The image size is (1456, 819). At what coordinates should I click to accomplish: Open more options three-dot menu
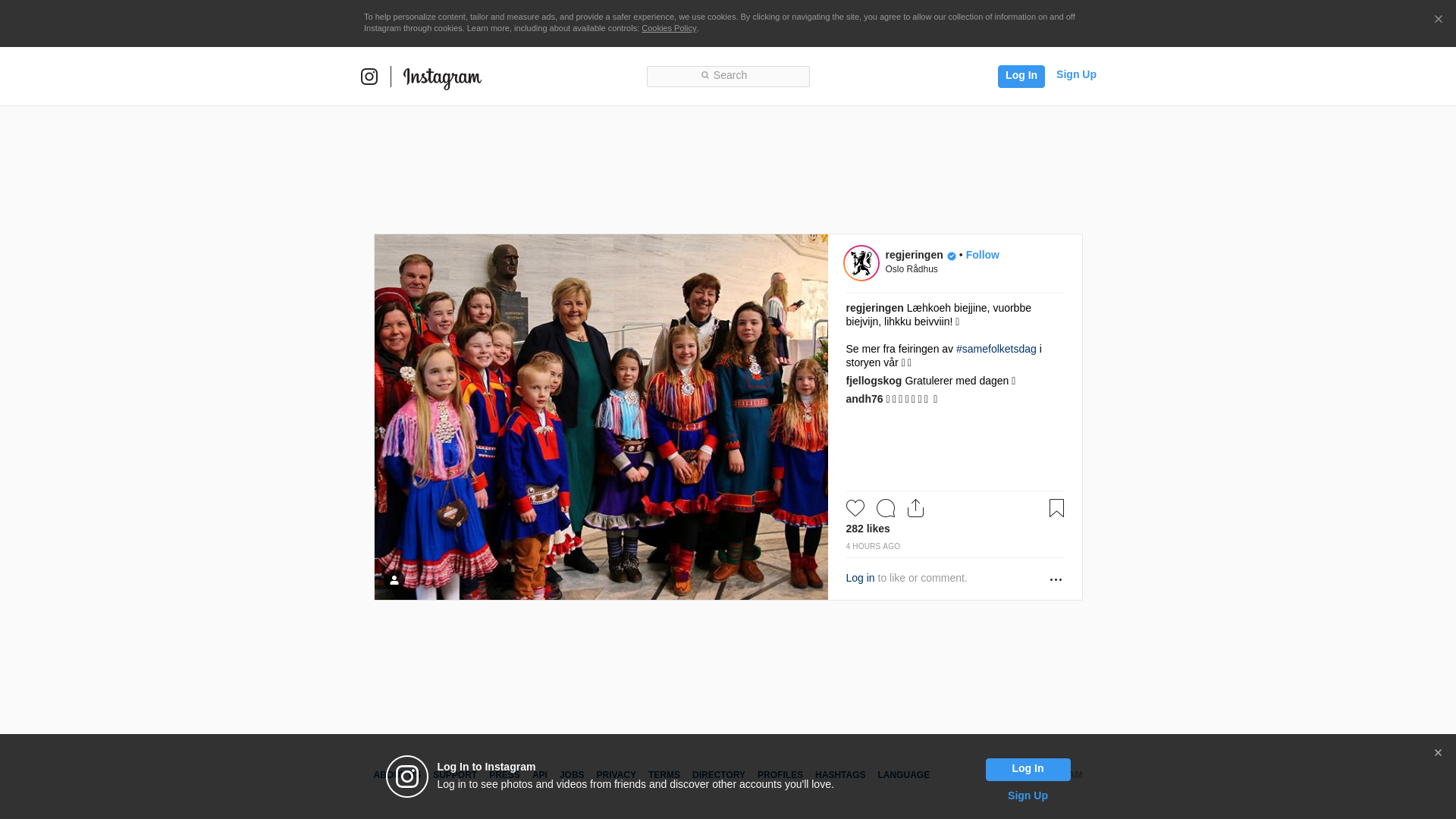pos(1056,579)
